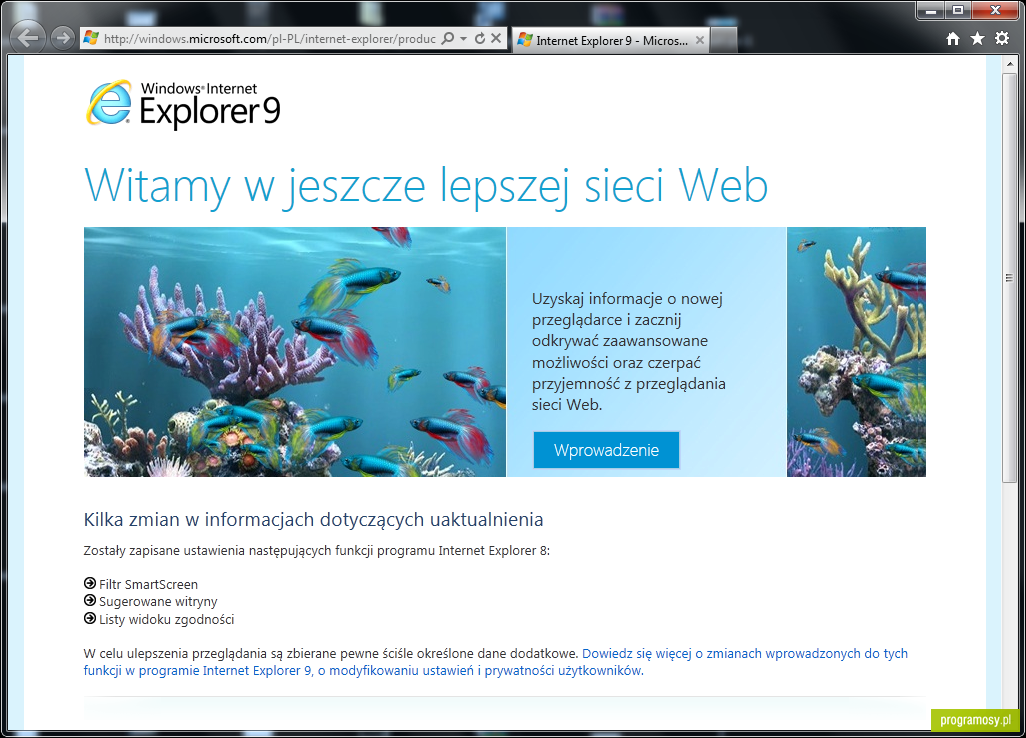Refresh the page with the reload icon

pos(480,39)
